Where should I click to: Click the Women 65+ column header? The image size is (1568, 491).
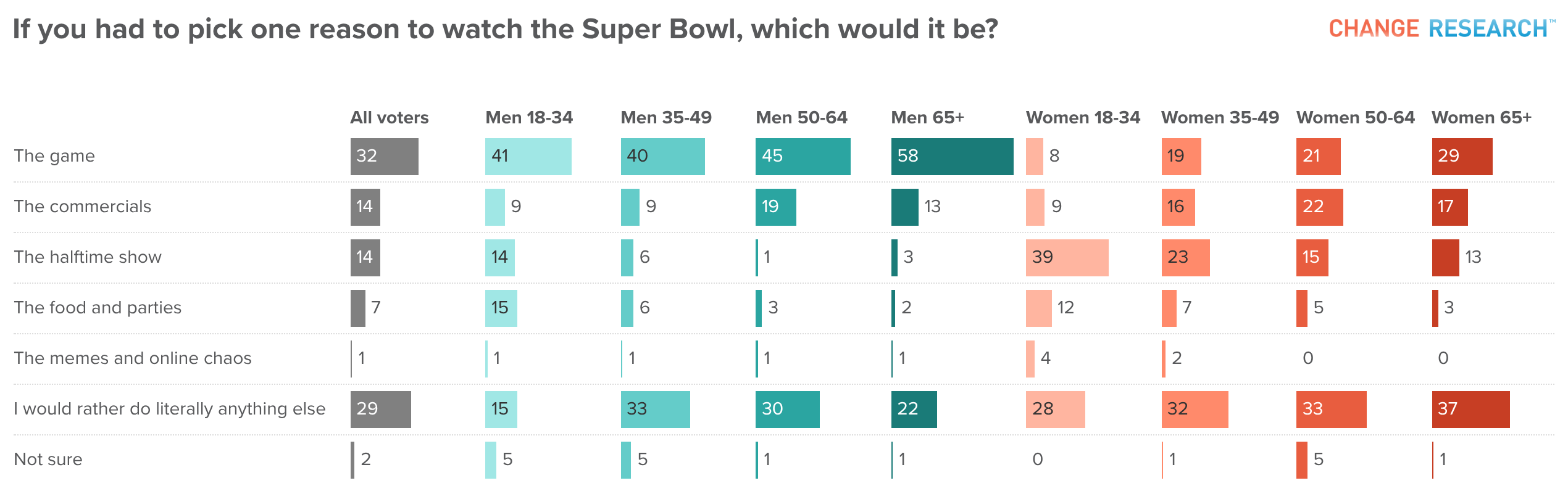[x=1482, y=117]
